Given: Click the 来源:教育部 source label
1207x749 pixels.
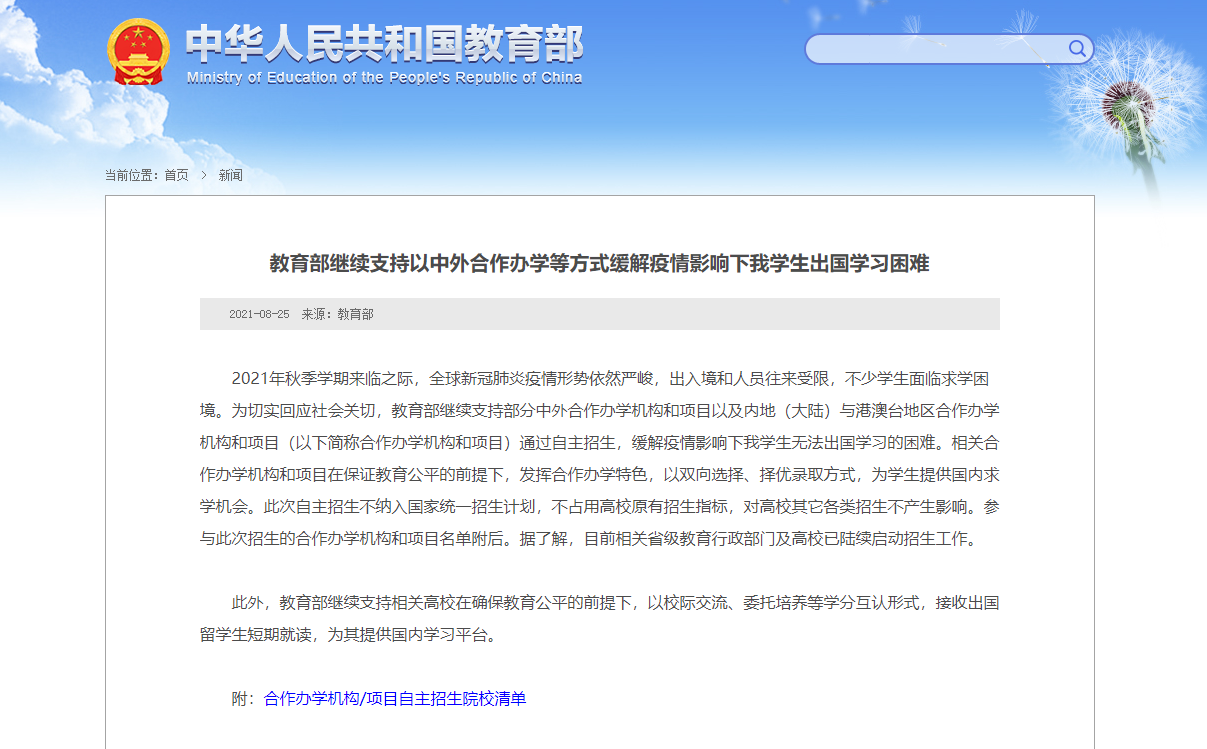Looking at the screenshot, I should tap(337, 314).
